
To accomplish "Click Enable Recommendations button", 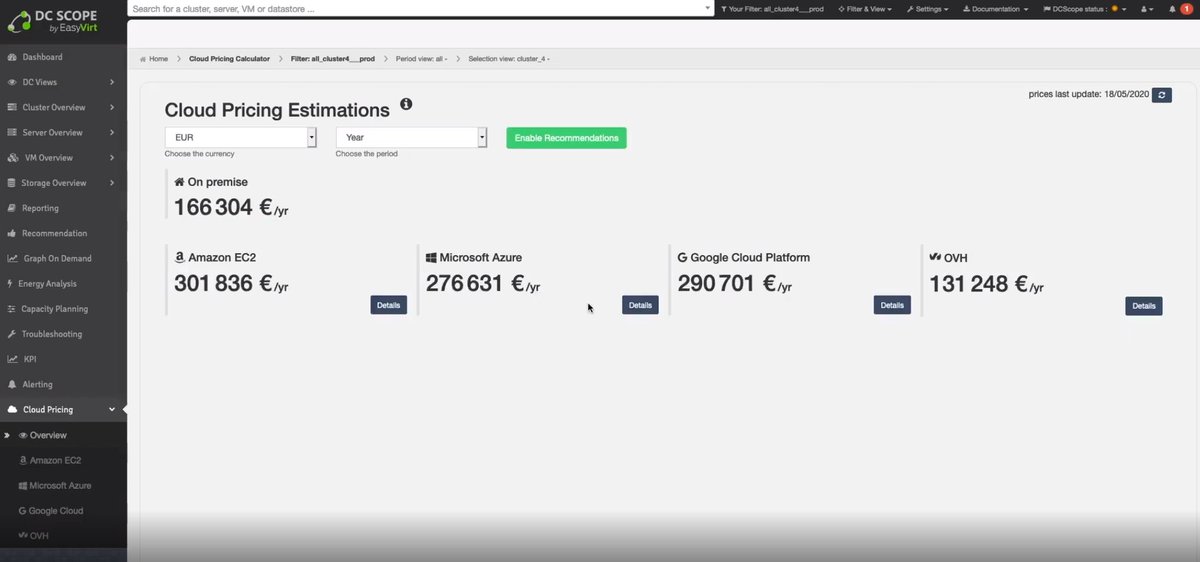I will (566, 138).
